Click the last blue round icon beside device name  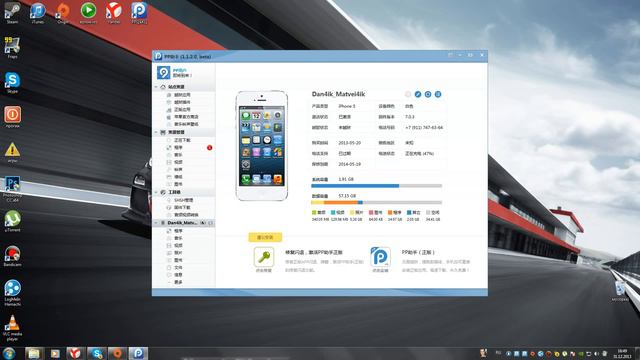pos(438,94)
